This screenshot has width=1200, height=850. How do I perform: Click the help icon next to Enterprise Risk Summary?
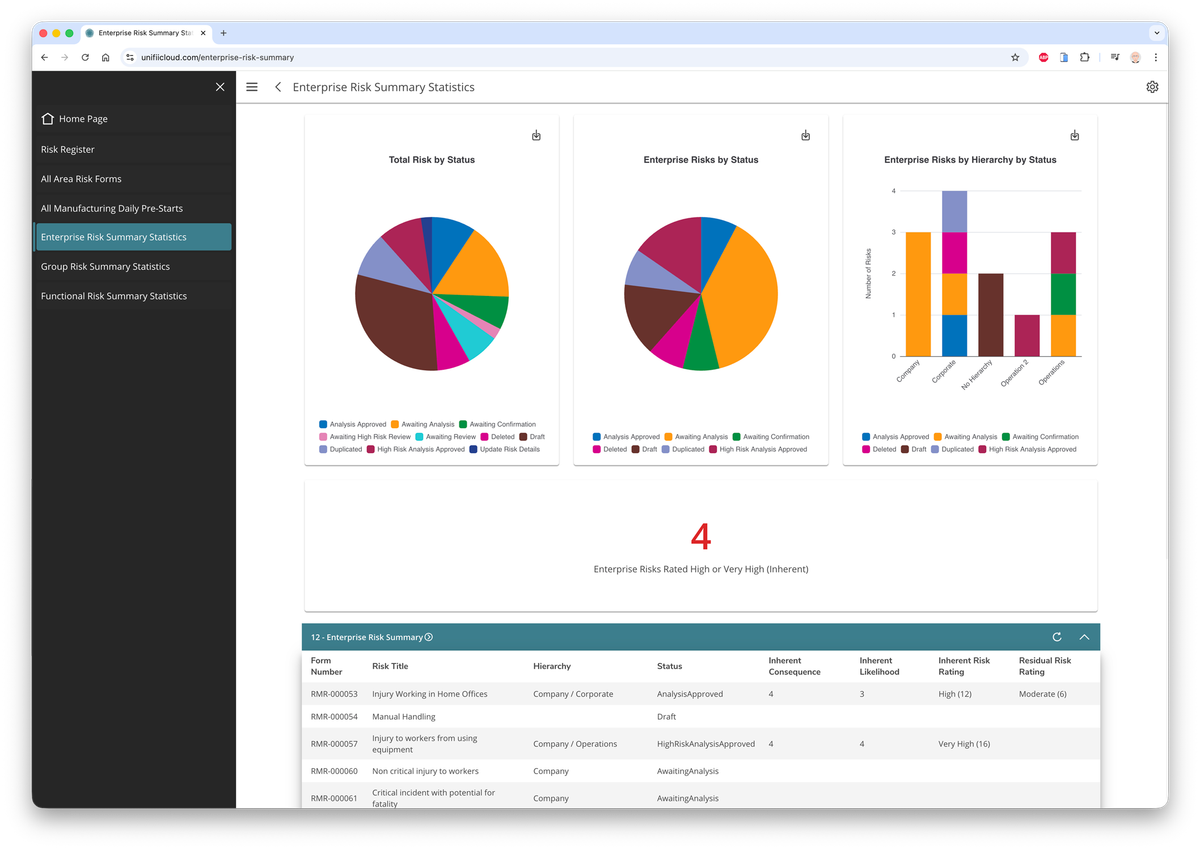[429, 637]
